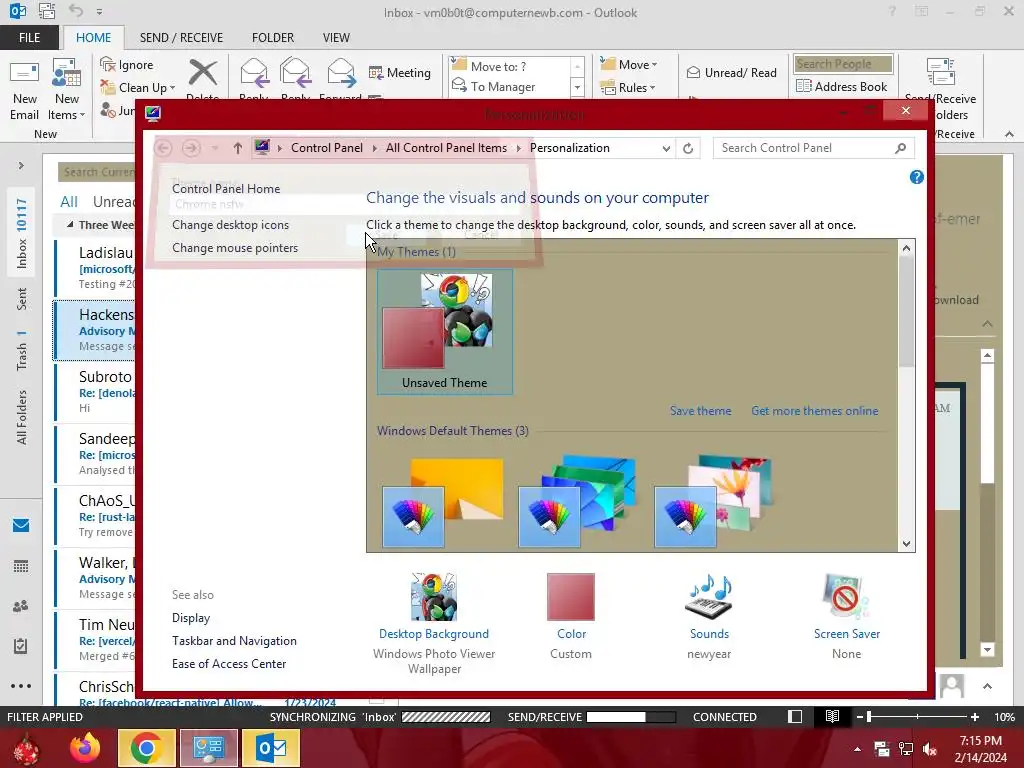The height and width of the screenshot is (768, 1024).
Task: Click the three-dot more navigation options
Action: click(x=21, y=686)
